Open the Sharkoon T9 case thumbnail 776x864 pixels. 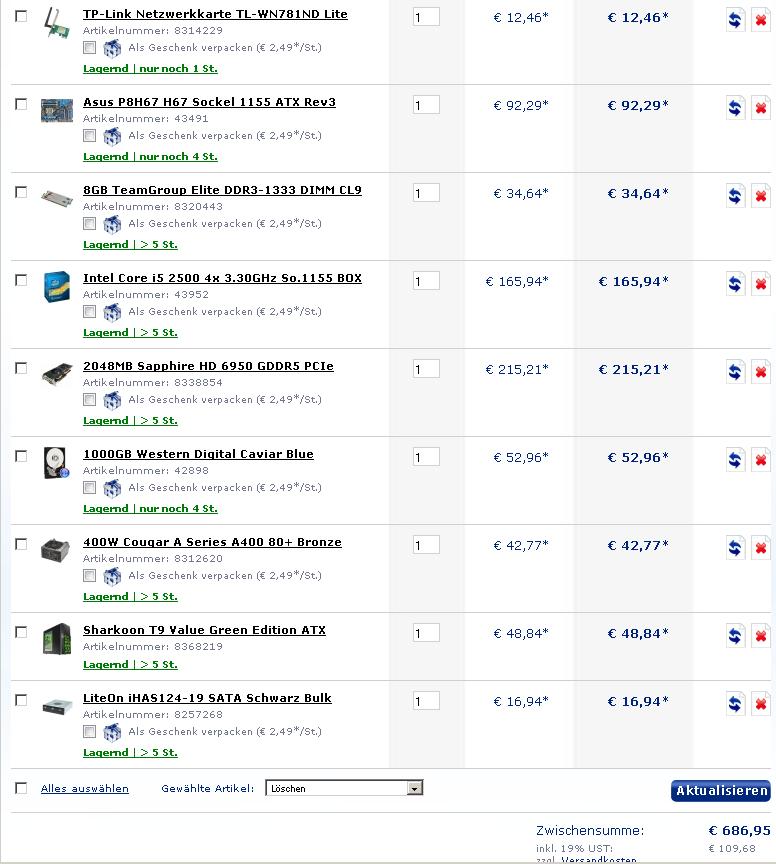57,639
